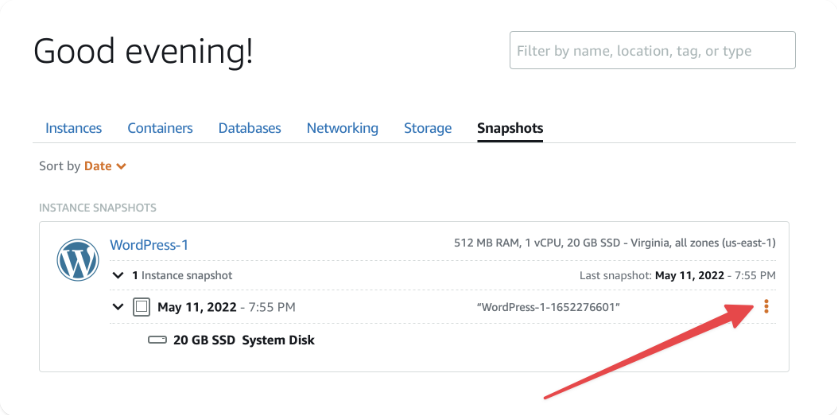
Task: Click the snapshot name "WordPress-1-1652276601"
Action: coord(548,307)
